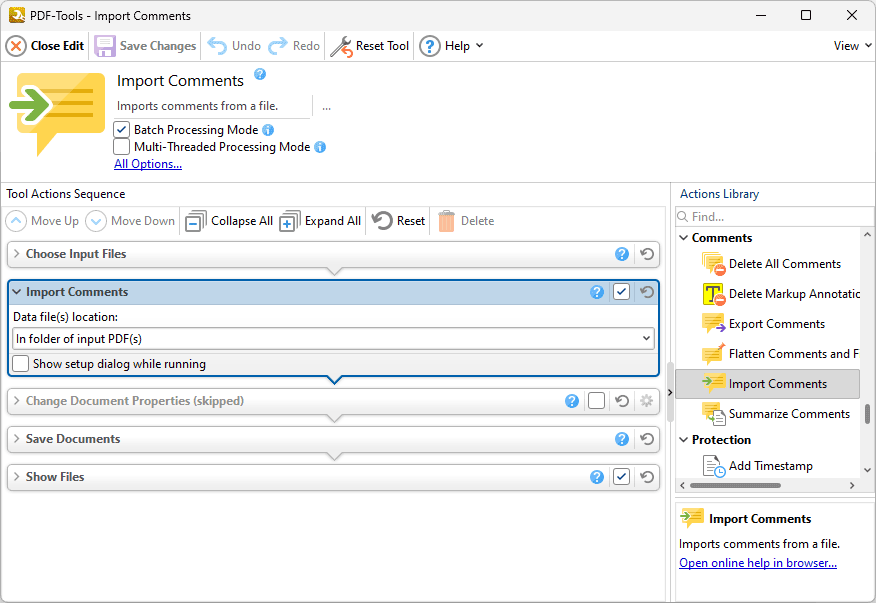Reset the Save Documents step
The height and width of the screenshot is (603, 876).
tap(647, 439)
